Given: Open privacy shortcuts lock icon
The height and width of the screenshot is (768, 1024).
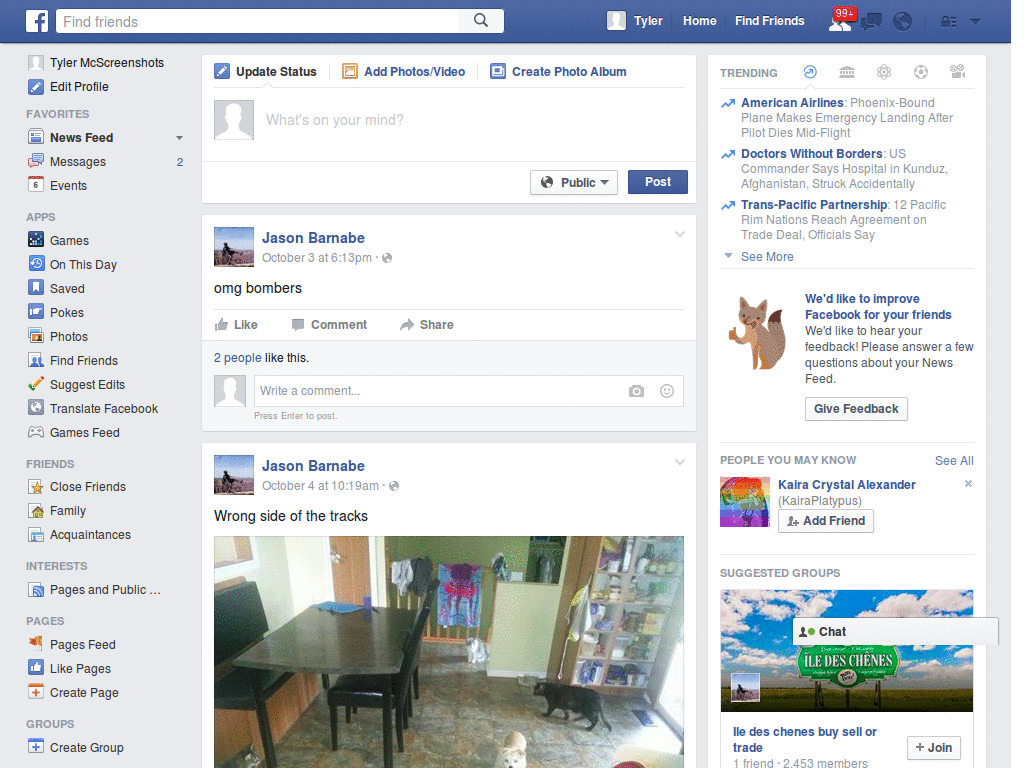Looking at the screenshot, I should point(948,22).
